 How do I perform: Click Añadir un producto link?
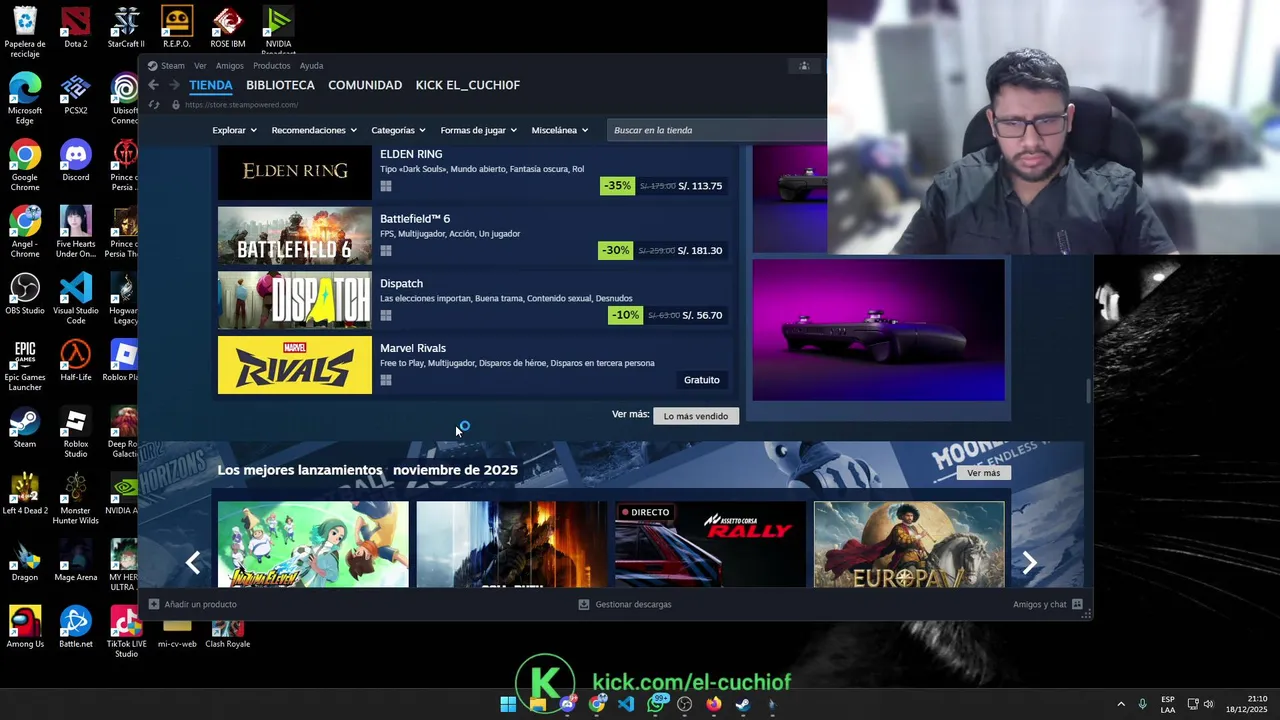coord(193,604)
